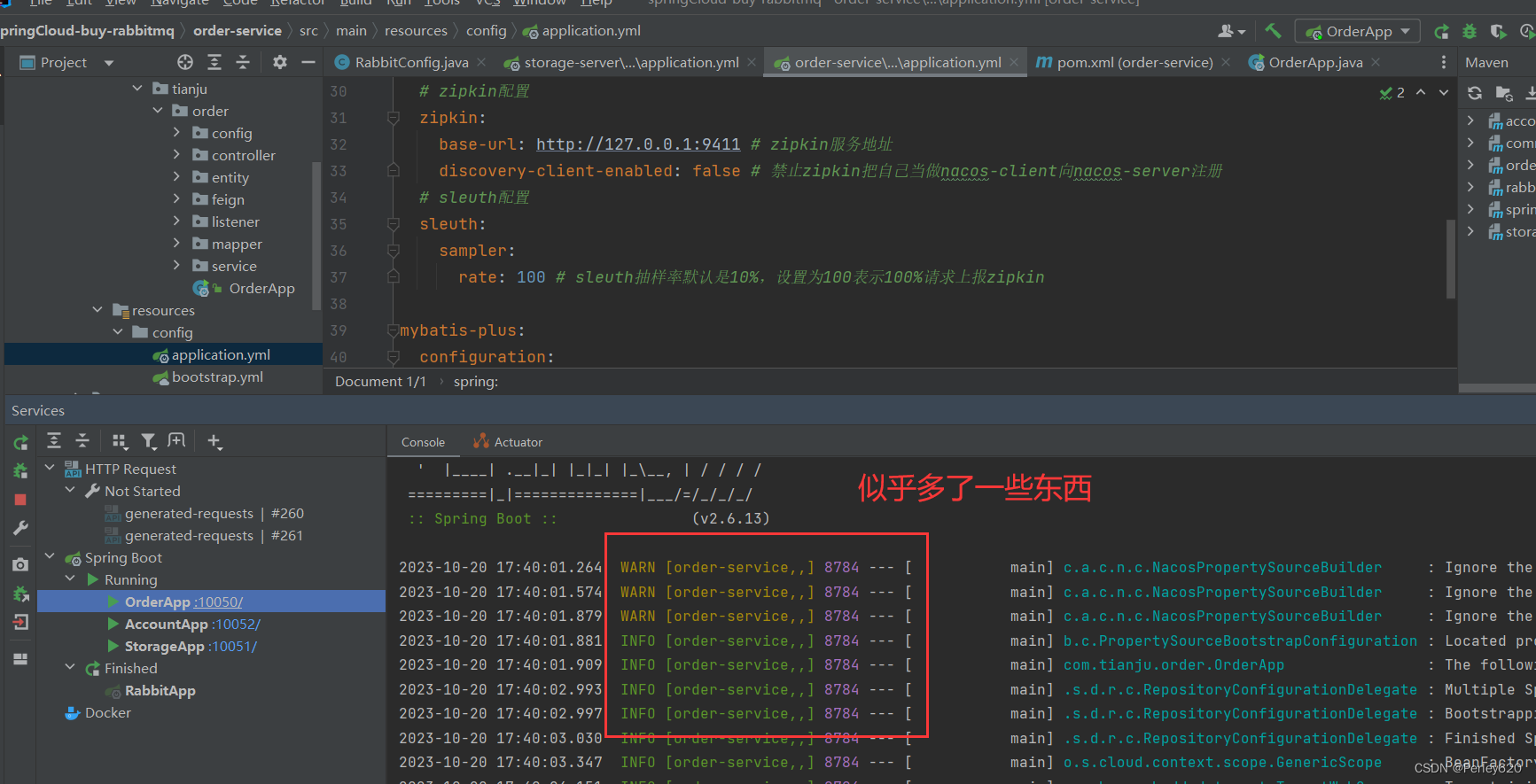Open the Services filter dropdown
Image resolution: width=1536 pixels, height=784 pixels.
[149, 441]
